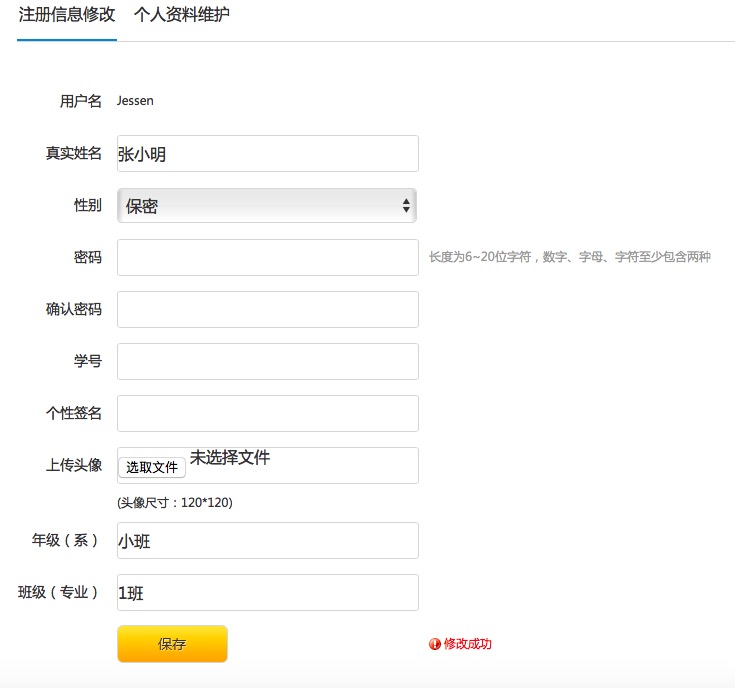Image resolution: width=735 pixels, height=688 pixels.
Task: Click the red exclamation icon beside 修改成功
Action: tap(435, 644)
